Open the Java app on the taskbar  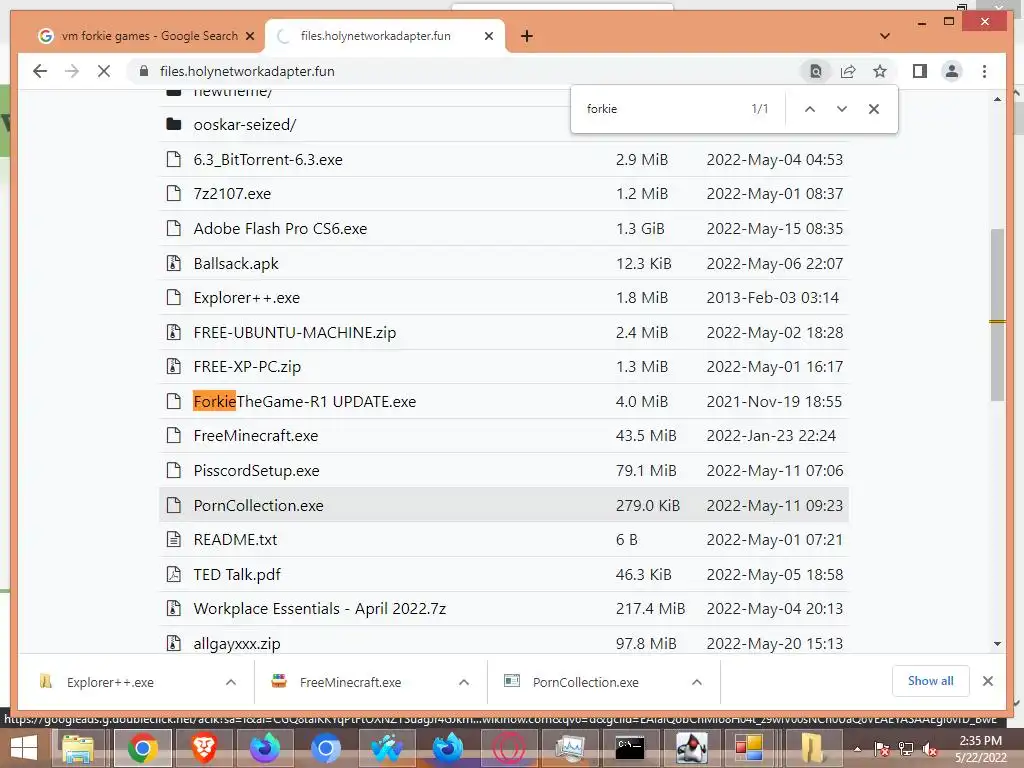(691, 748)
